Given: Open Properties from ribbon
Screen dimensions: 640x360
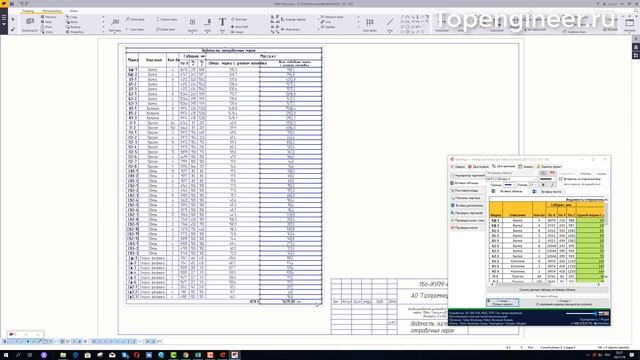Looking at the screenshot, I should (75, 31).
